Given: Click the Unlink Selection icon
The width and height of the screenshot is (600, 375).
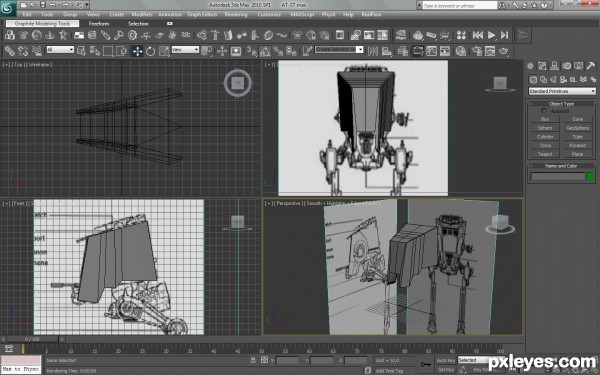Looking at the screenshot, I should (23, 51).
